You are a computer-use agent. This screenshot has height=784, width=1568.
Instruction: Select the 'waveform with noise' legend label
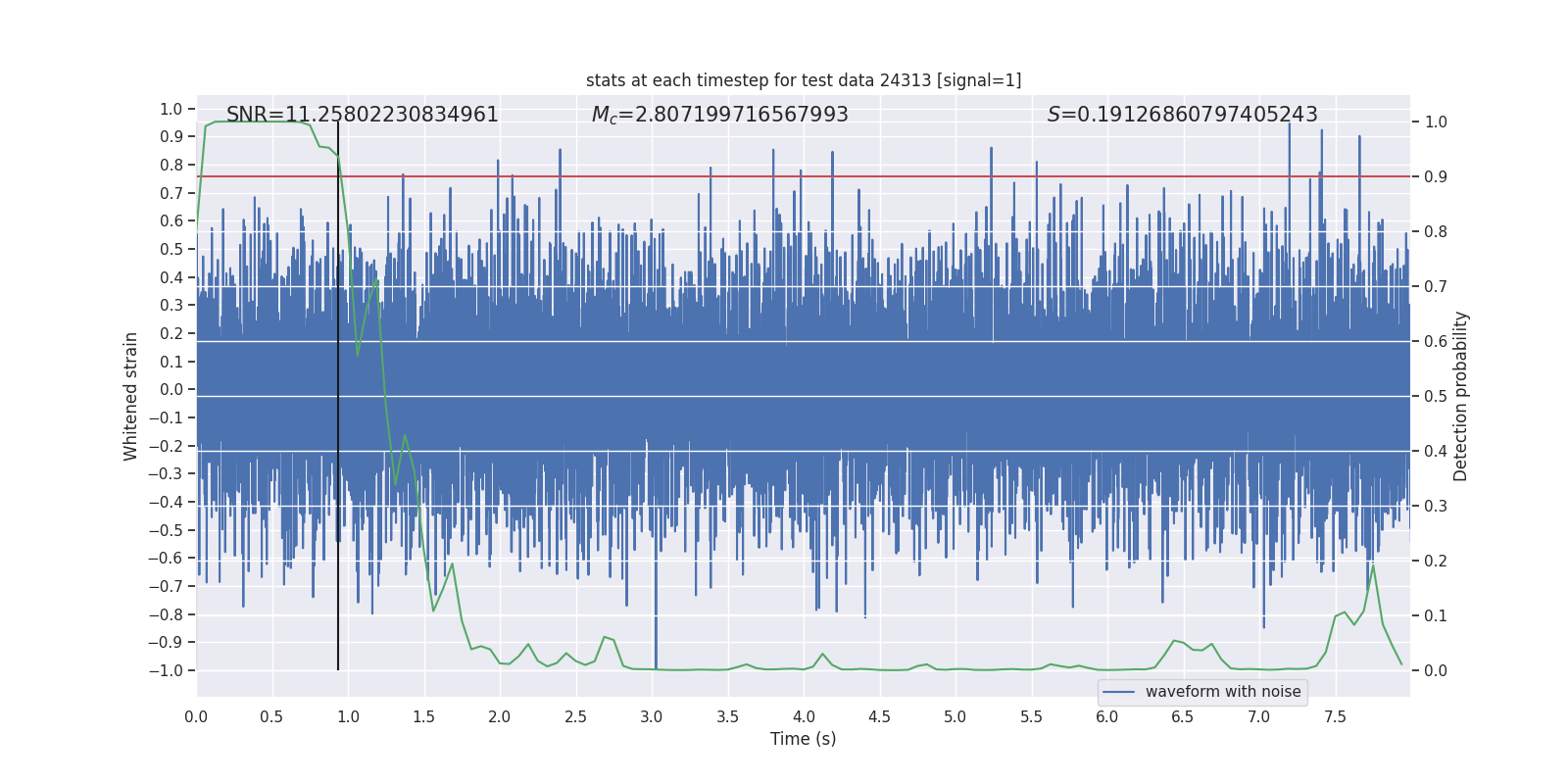point(1223,692)
